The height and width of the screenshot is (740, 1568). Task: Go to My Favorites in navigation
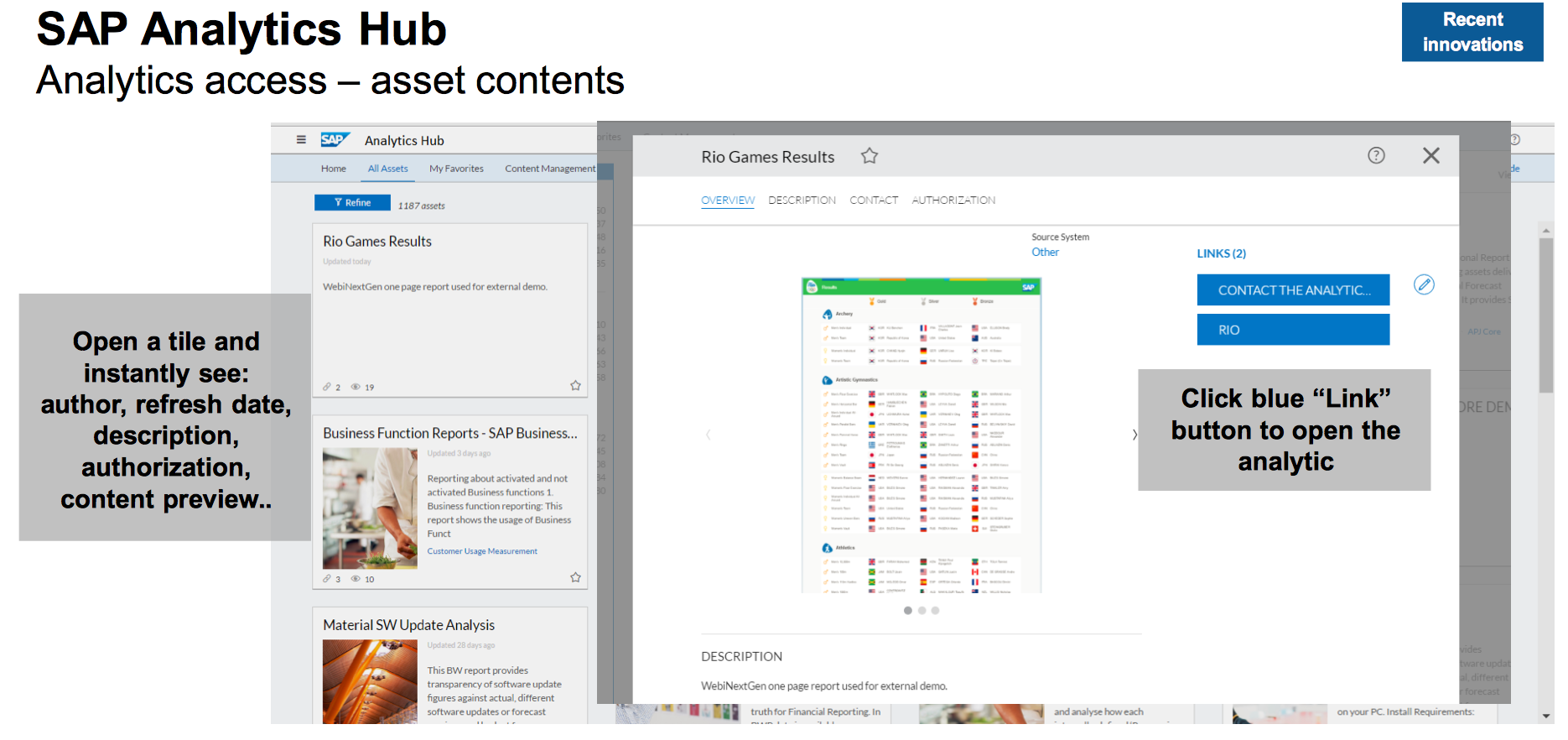pyautogui.click(x=456, y=169)
